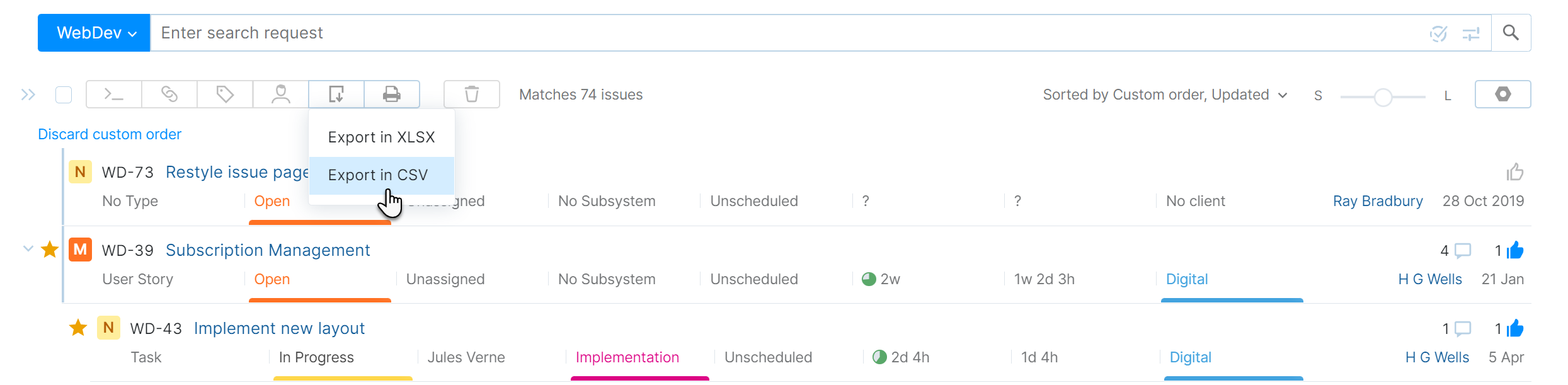
Task: Click the delete issues trash icon
Action: tap(471, 94)
